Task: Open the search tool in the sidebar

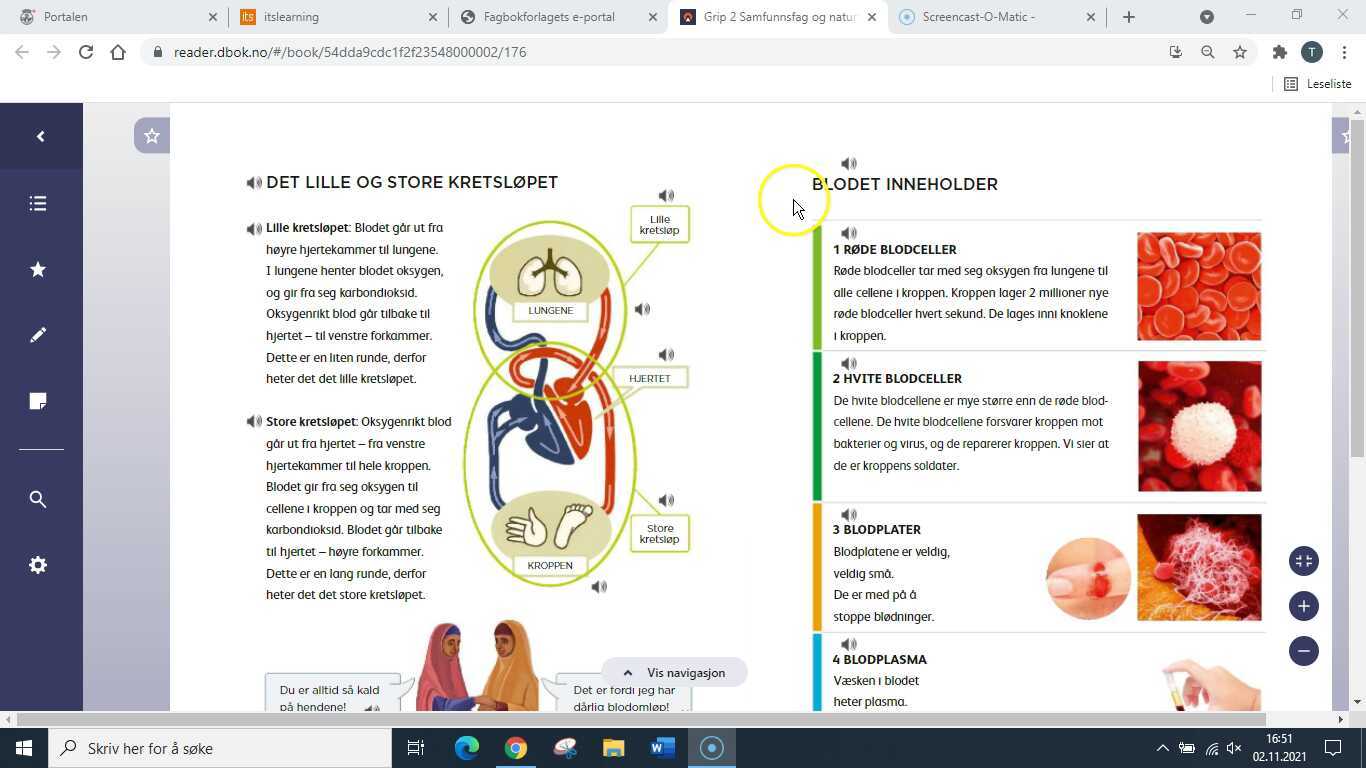Action: [38, 499]
